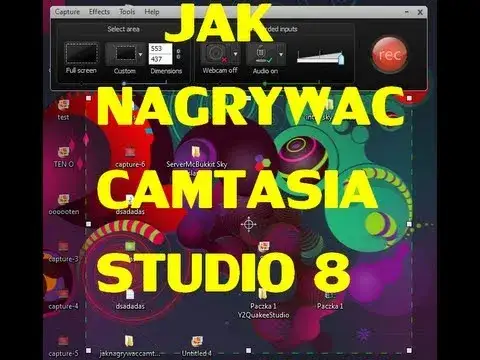This screenshot has width=480, height=360.
Task: Toggle the Audio on button
Action: (262, 53)
